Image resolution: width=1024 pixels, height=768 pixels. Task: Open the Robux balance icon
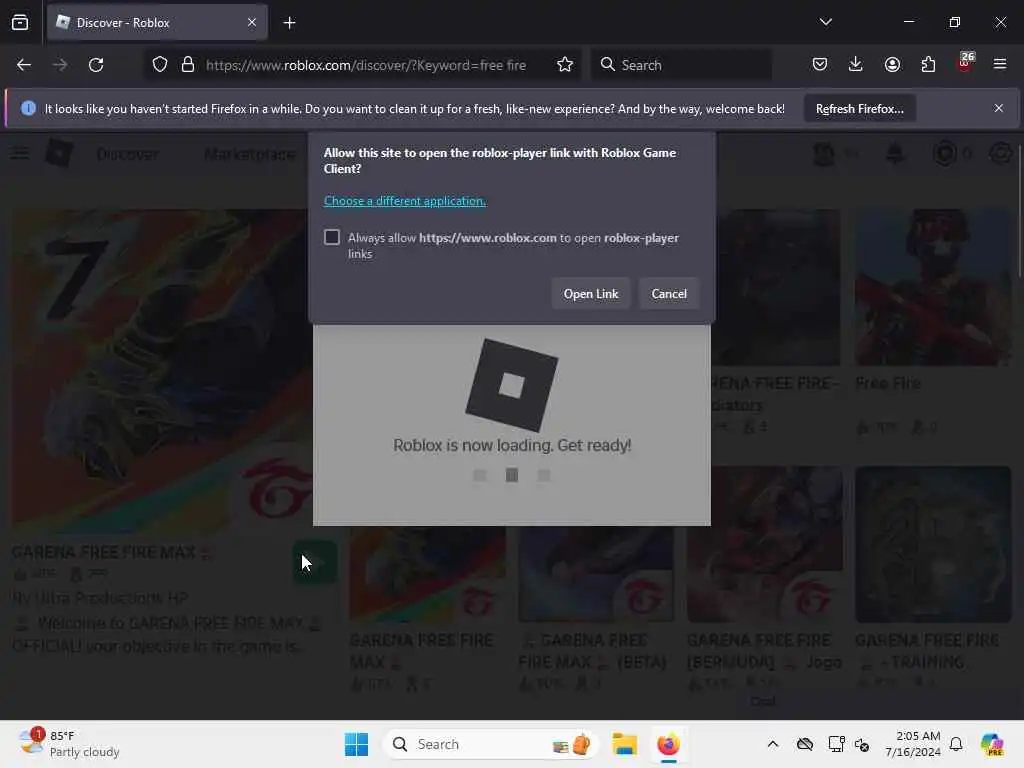coord(945,153)
